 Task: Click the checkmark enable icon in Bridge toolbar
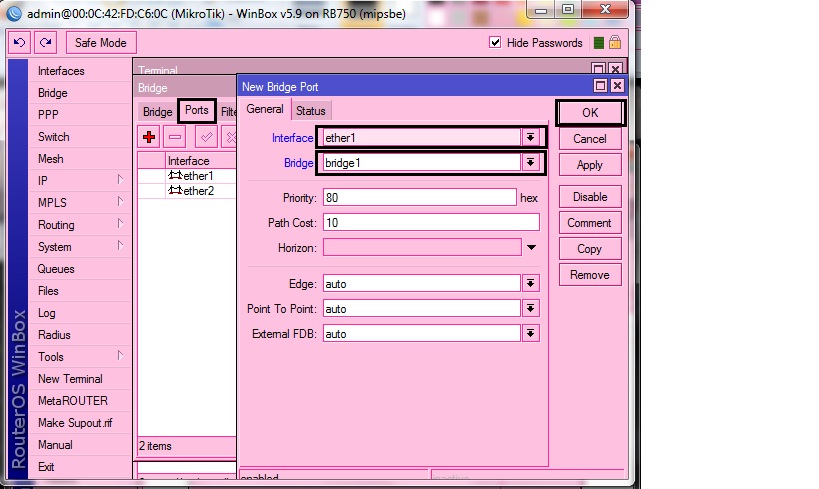[206, 137]
